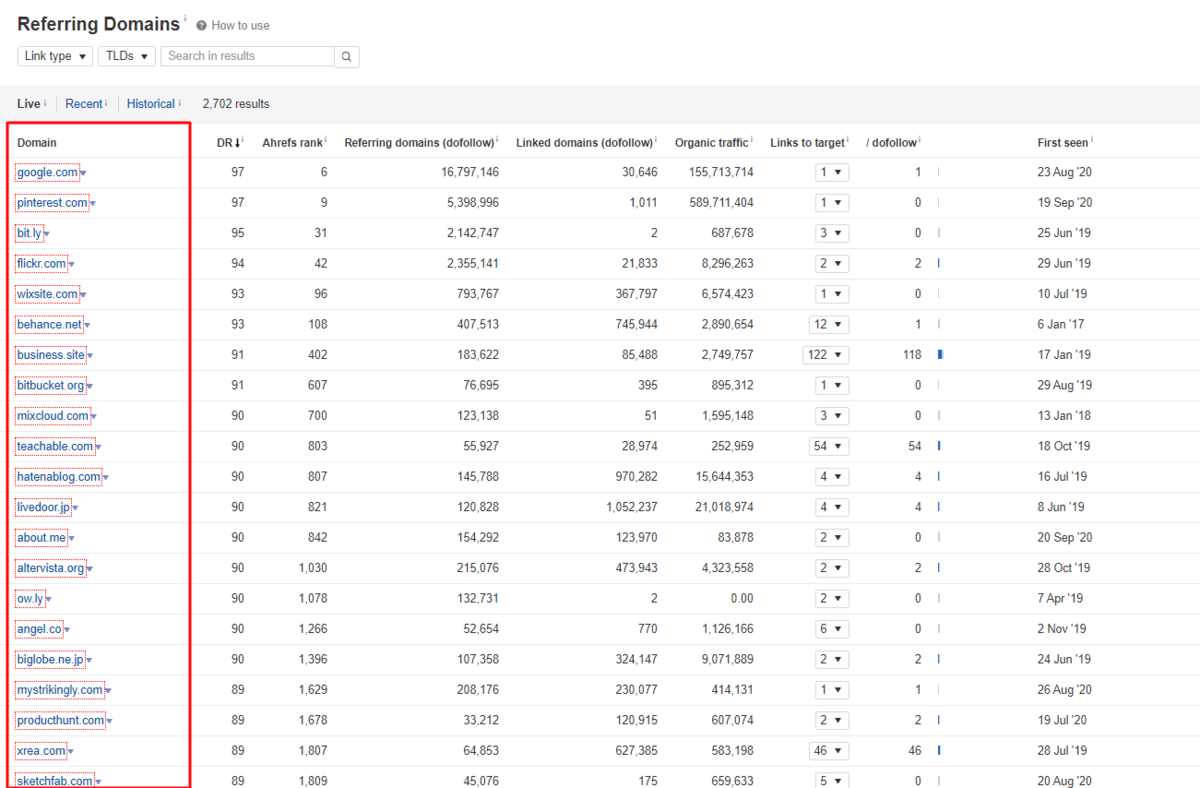The width and height of the screenshot is (1200, 788).
Task: Open links-to-target dropdown showing 6 for angel.co
Action: pyautogui.click(x=832, y=629)
